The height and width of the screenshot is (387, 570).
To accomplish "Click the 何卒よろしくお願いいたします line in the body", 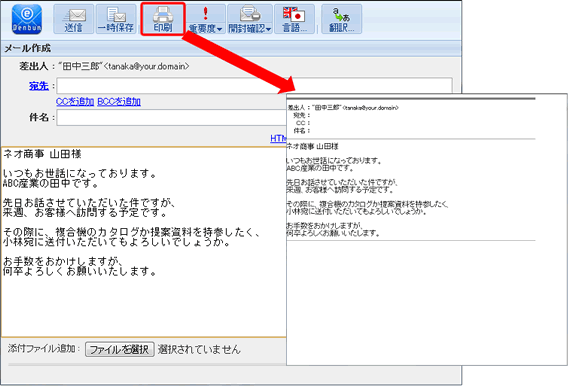I will (80, 271).
